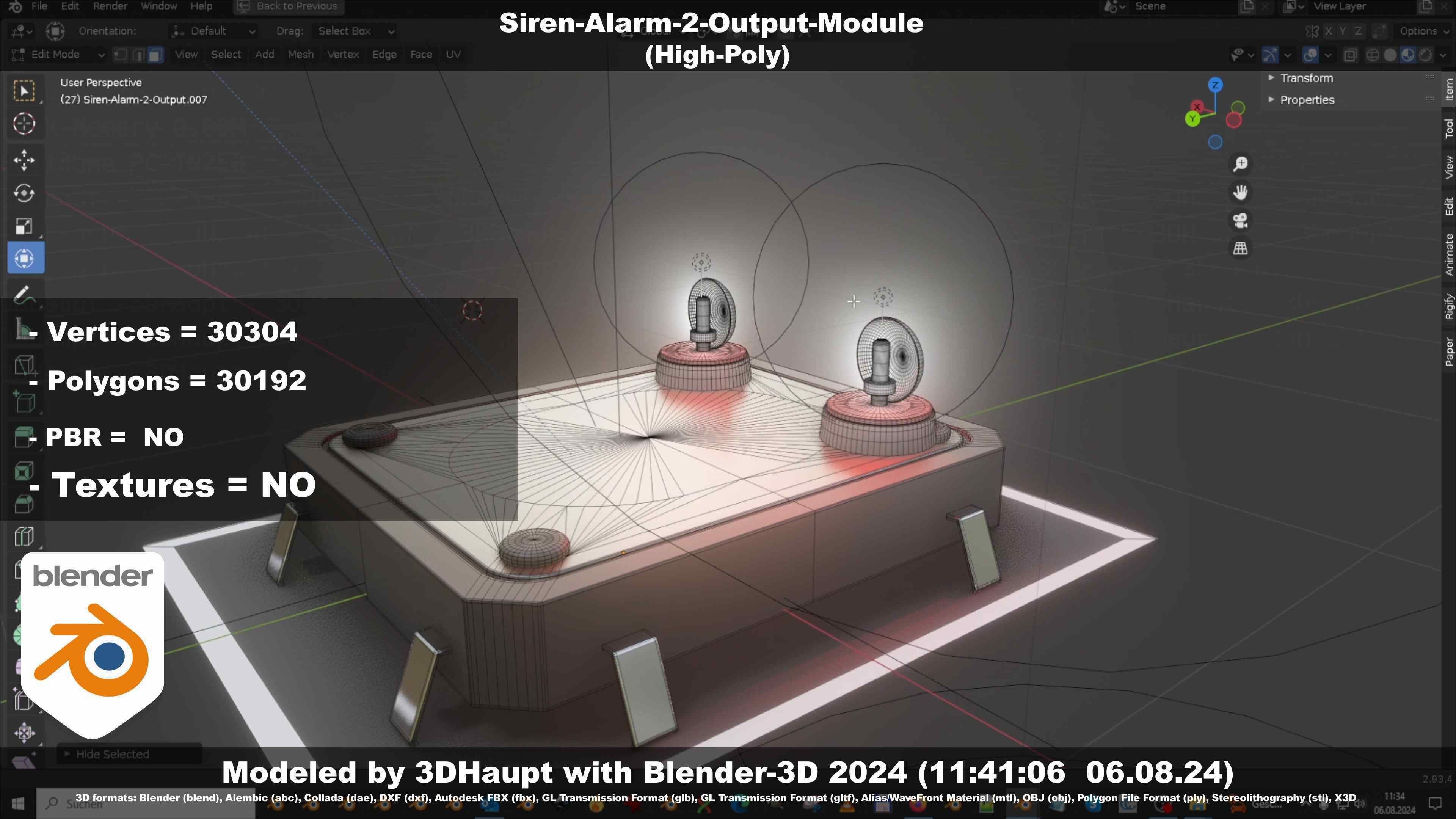Switch perspective/orthographic with grid icon

point(1240,248)
